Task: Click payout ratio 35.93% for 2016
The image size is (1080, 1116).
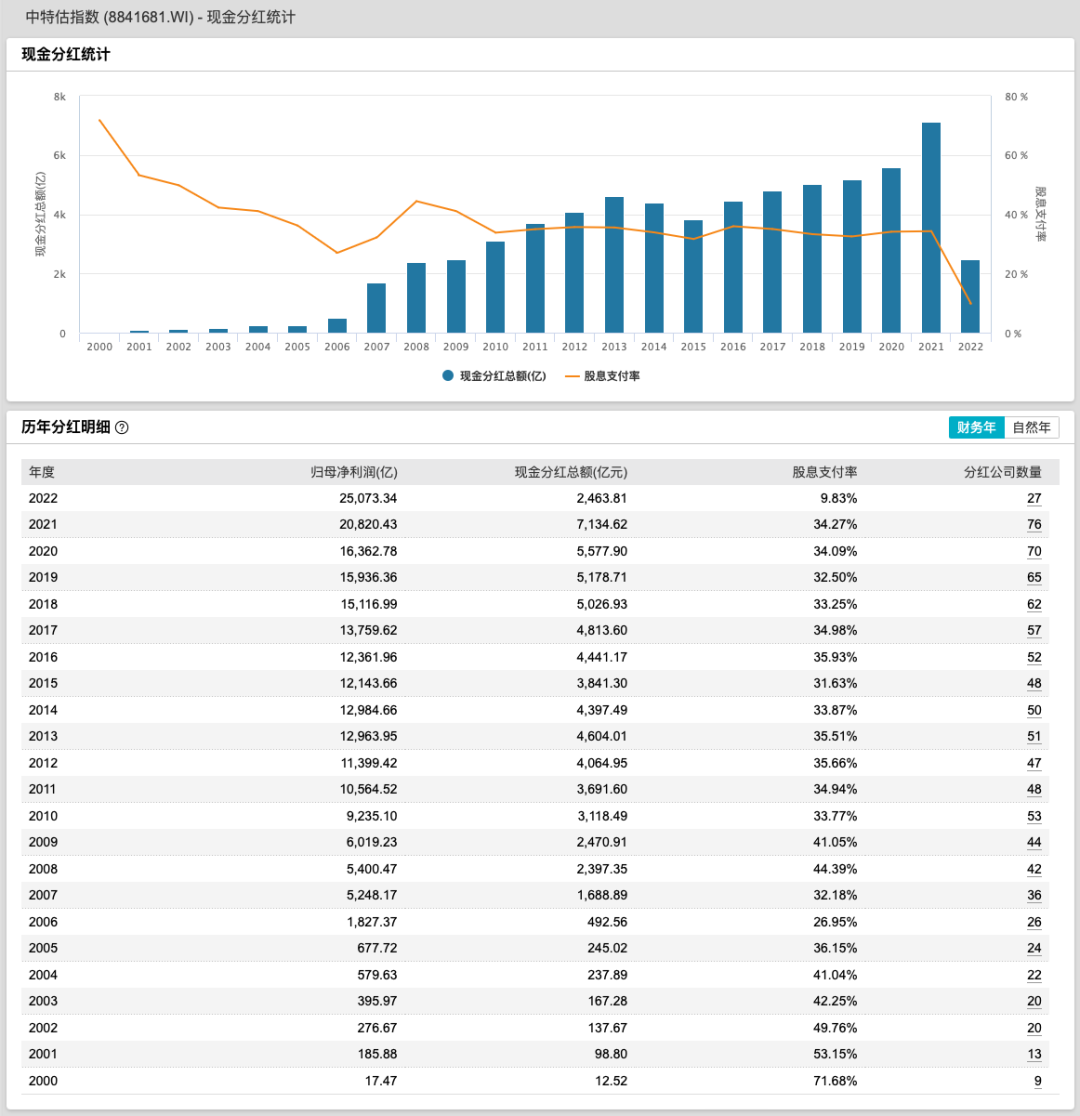Action: pos(835,657)
